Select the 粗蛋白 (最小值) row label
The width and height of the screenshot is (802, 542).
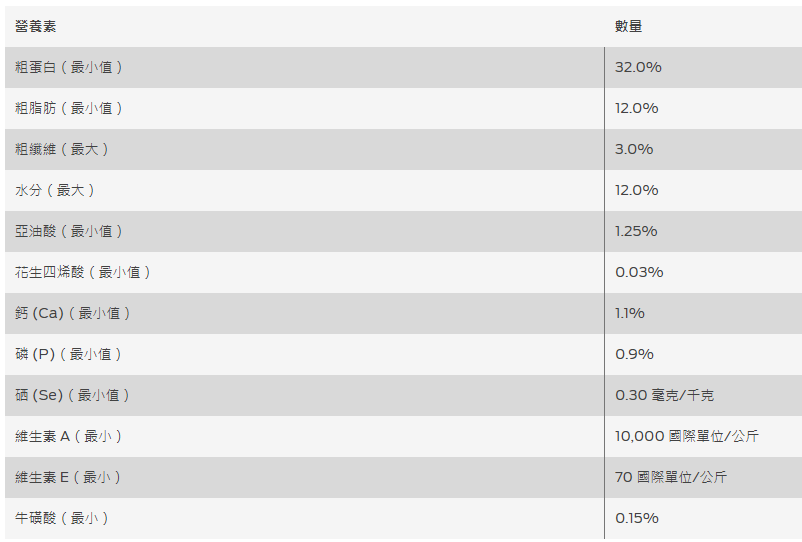69,67
